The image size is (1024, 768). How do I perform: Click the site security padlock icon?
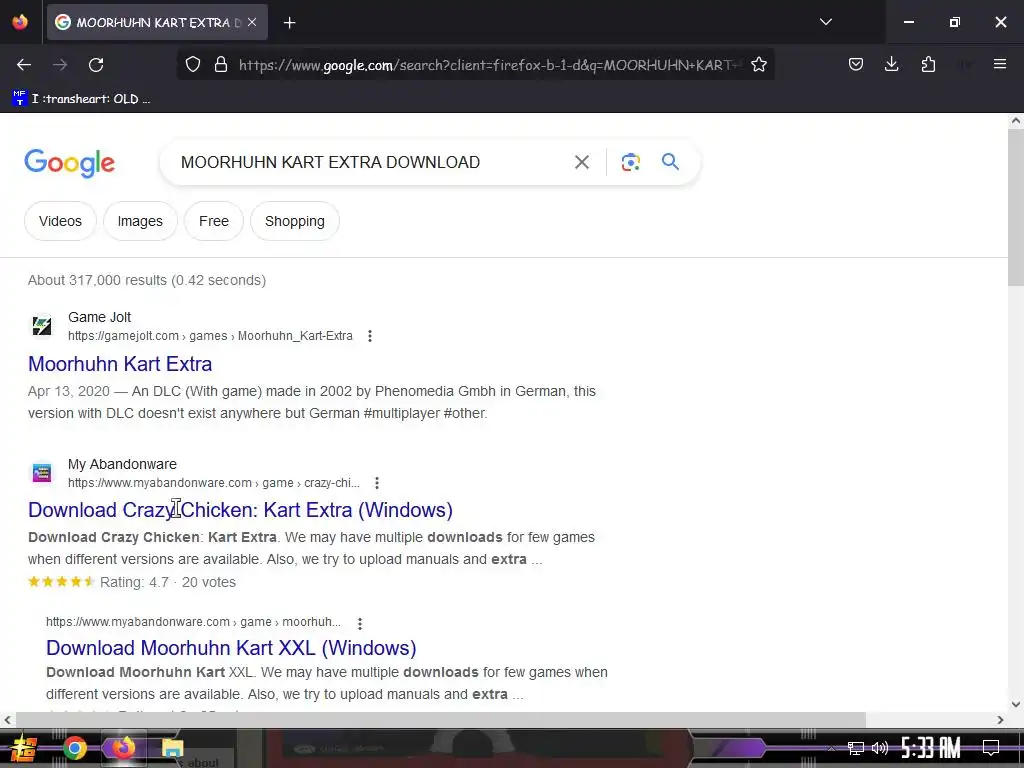click(221, 64)
